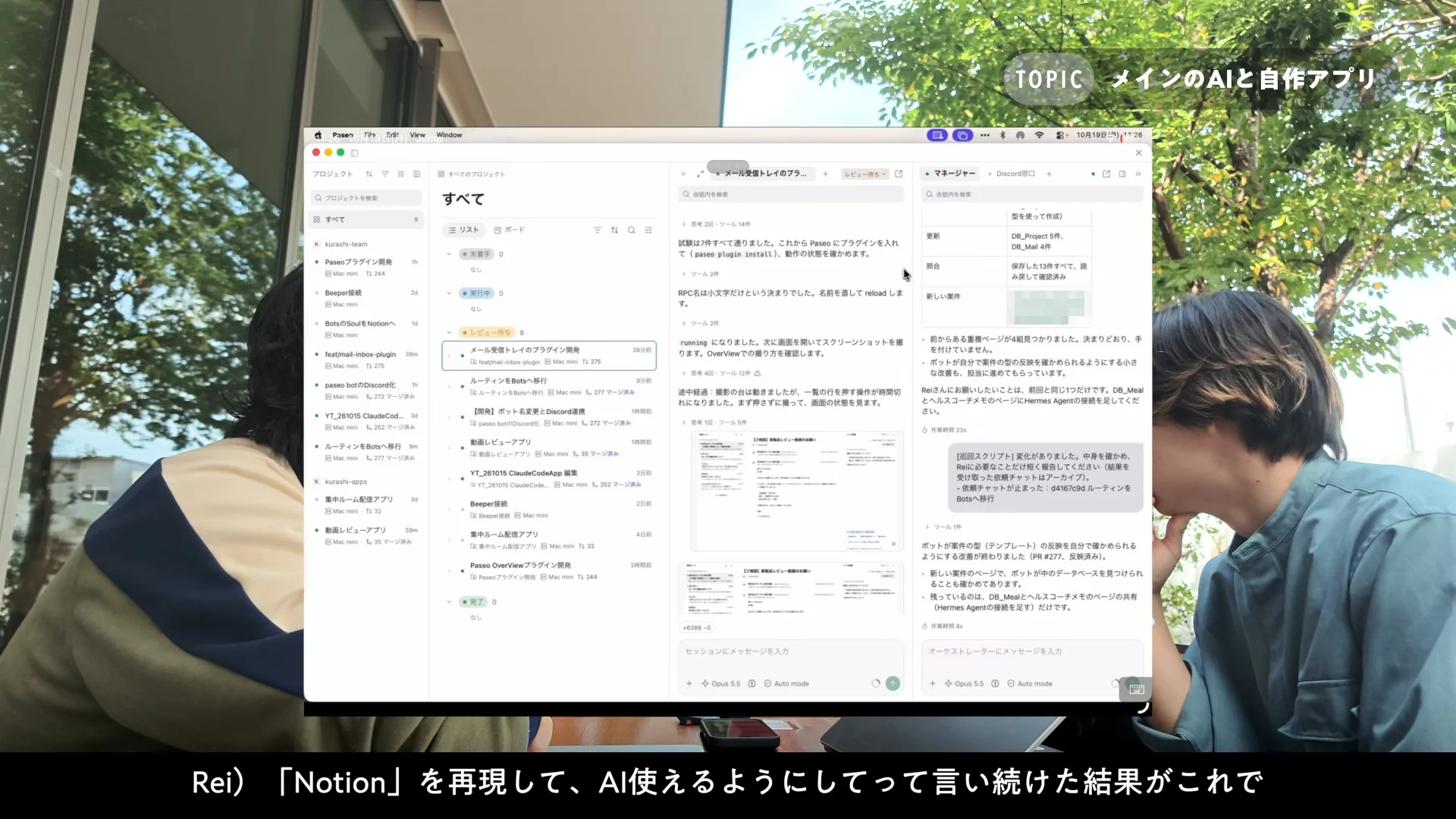
Task: Collapse the レビュー待ち group
Action: pyautogui.click(x=450, y=333)
